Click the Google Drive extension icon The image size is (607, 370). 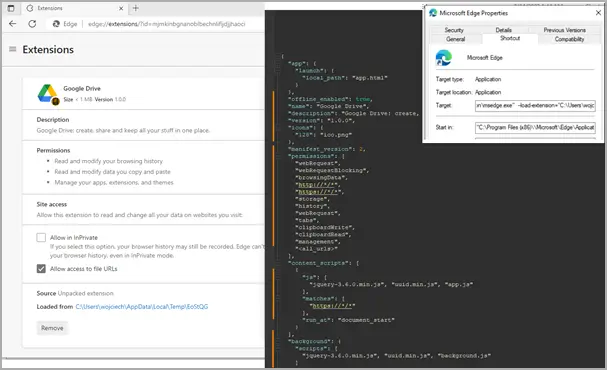tap(48, 94)
